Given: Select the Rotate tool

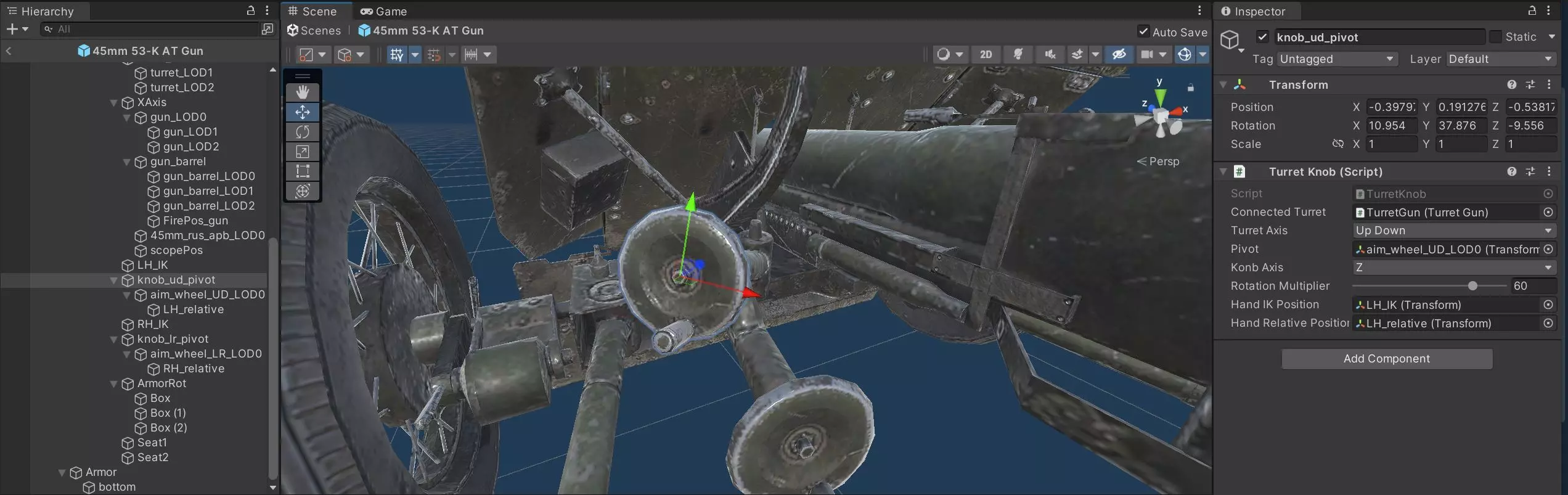Looking at the screenshot, I should [302, 132].
